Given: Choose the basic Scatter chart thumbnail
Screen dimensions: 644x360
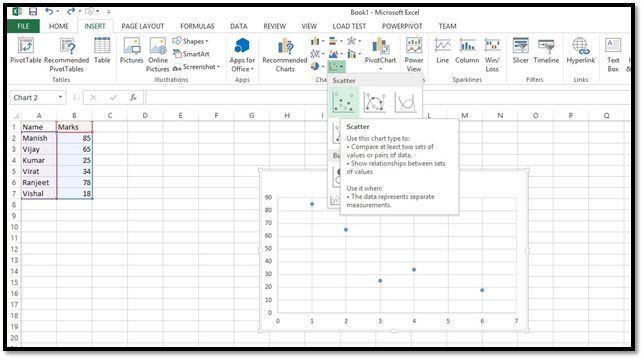Looking at the screenshot, I should point(344,102).
